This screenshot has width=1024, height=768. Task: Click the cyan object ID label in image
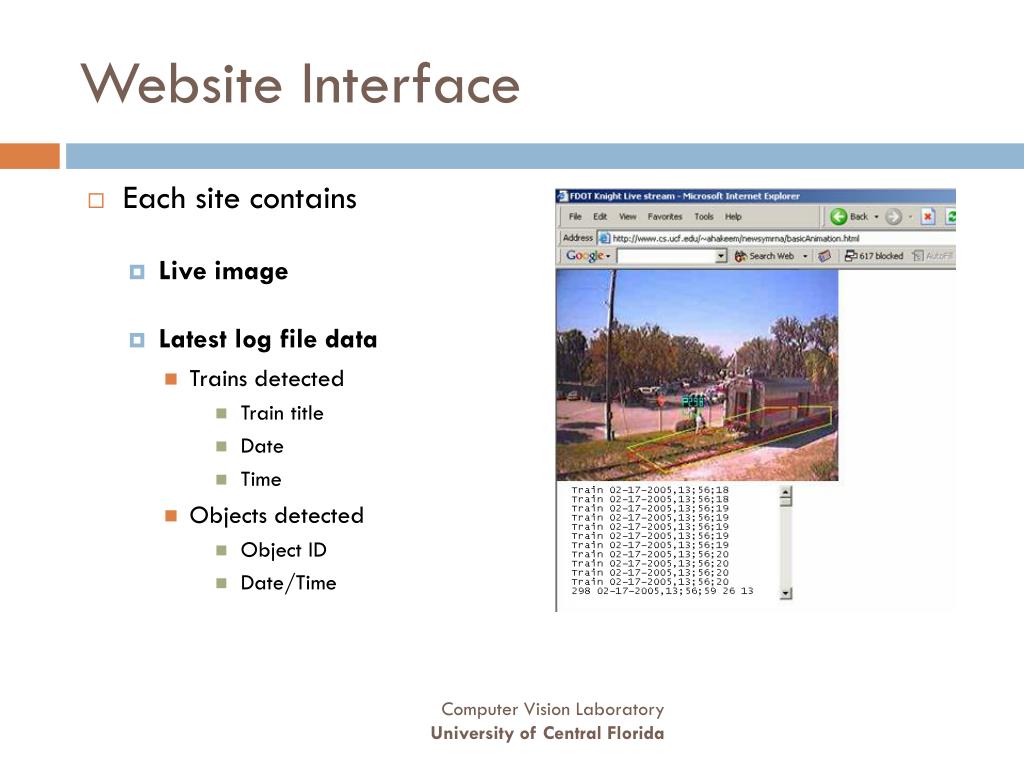[693, 402]
